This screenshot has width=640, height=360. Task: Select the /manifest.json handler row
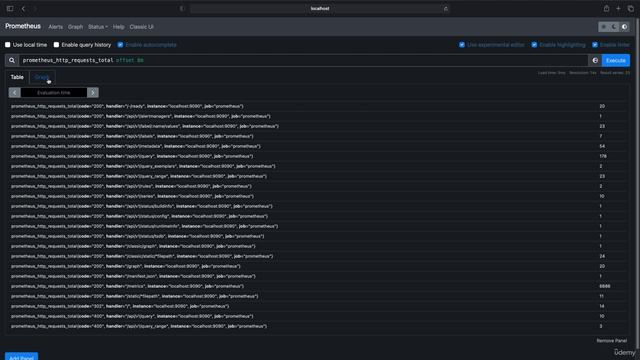(x=318, y=276)
